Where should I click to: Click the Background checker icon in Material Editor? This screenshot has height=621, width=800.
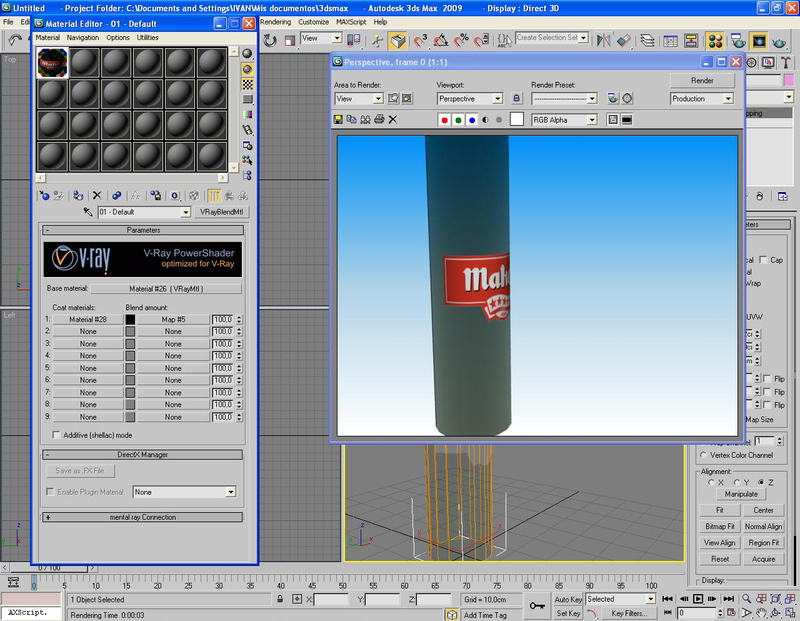click(x=247, y=84)
